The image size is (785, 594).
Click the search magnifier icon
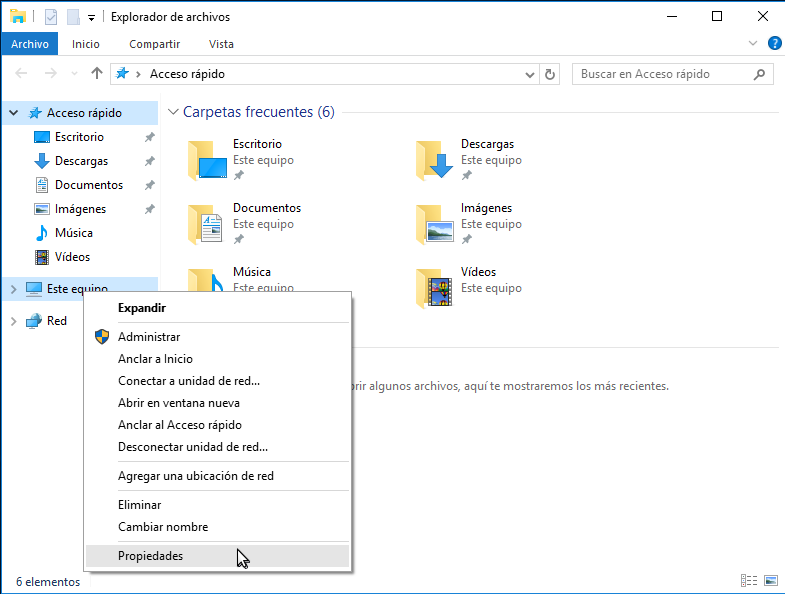[759, 74]
